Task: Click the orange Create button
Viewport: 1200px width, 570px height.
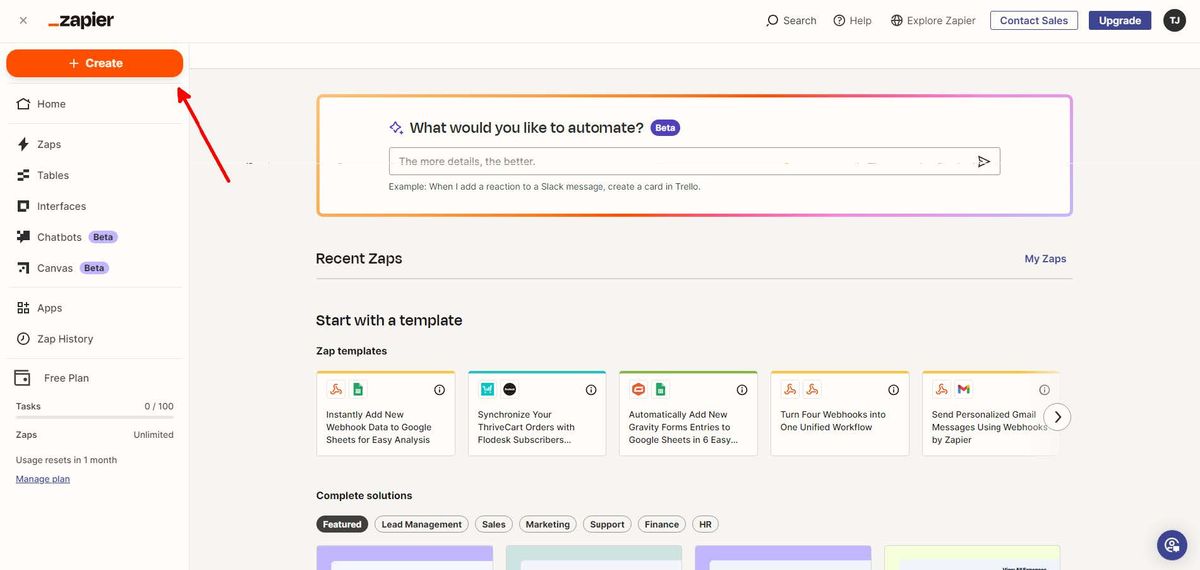Action: (95, 63)
